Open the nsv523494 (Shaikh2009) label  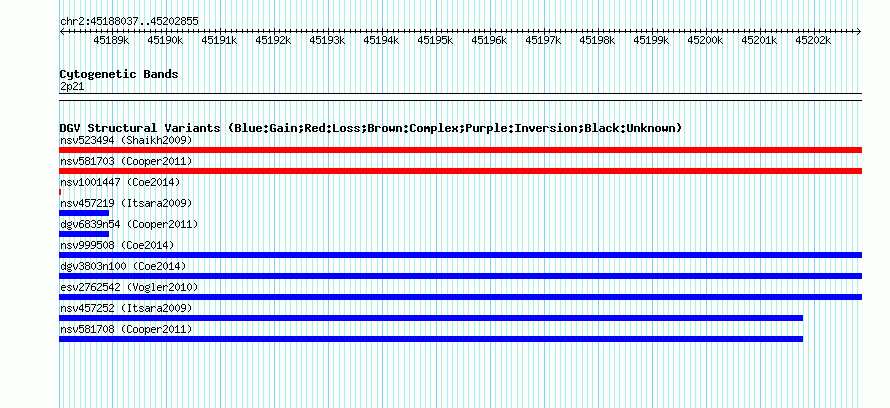126,140
